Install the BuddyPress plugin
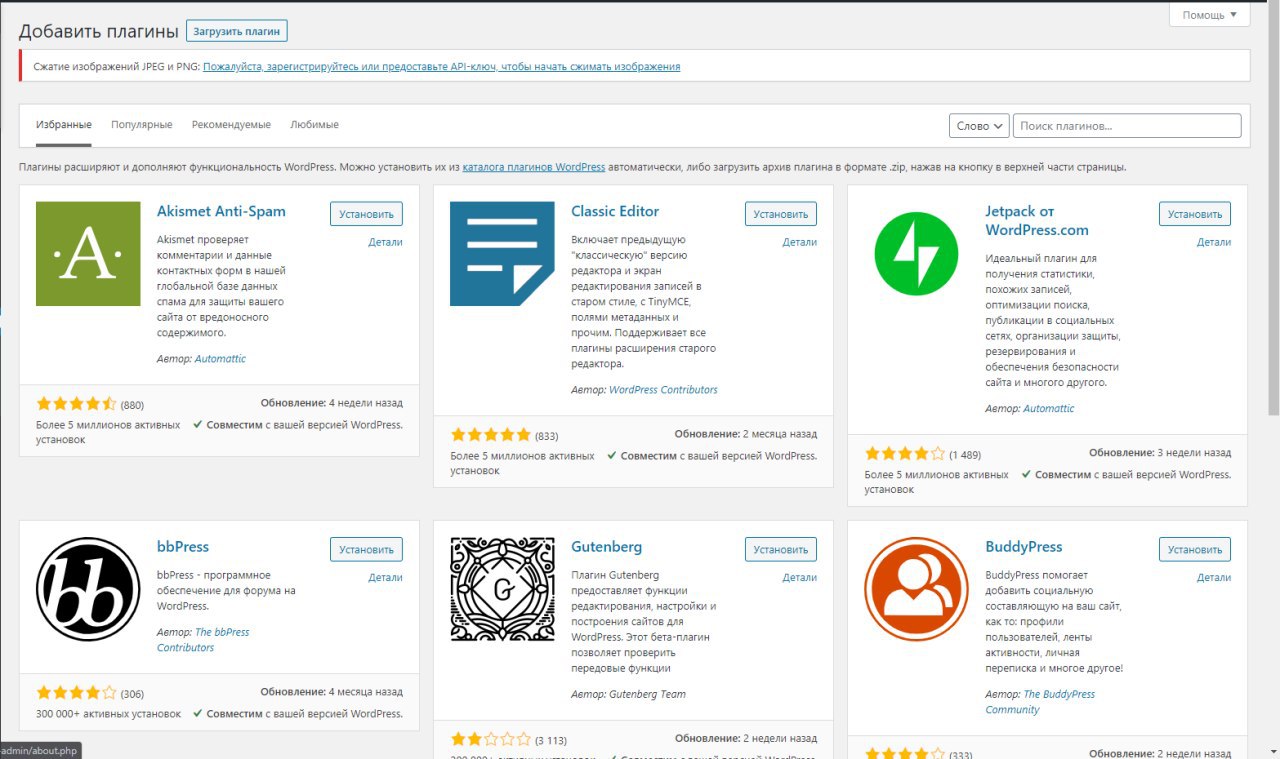The image size is (1280, 759). point(1195,549)
